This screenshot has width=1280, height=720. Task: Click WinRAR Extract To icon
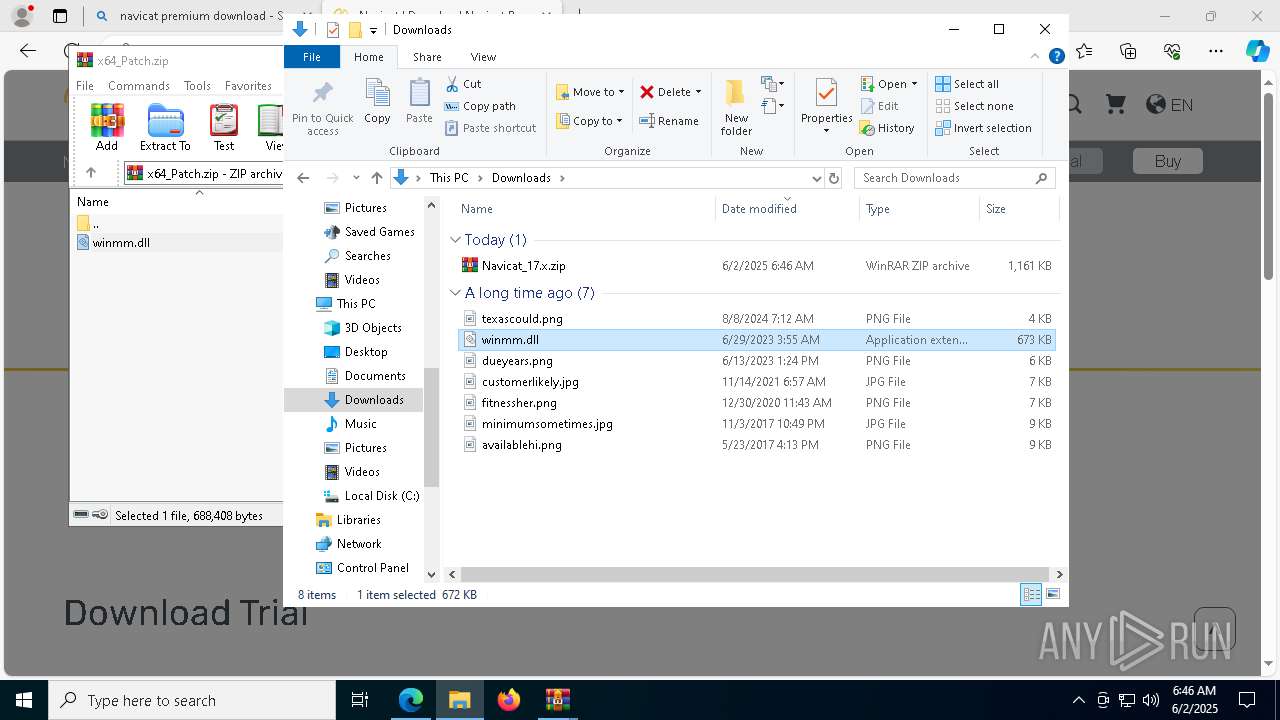tap(165, 127)
